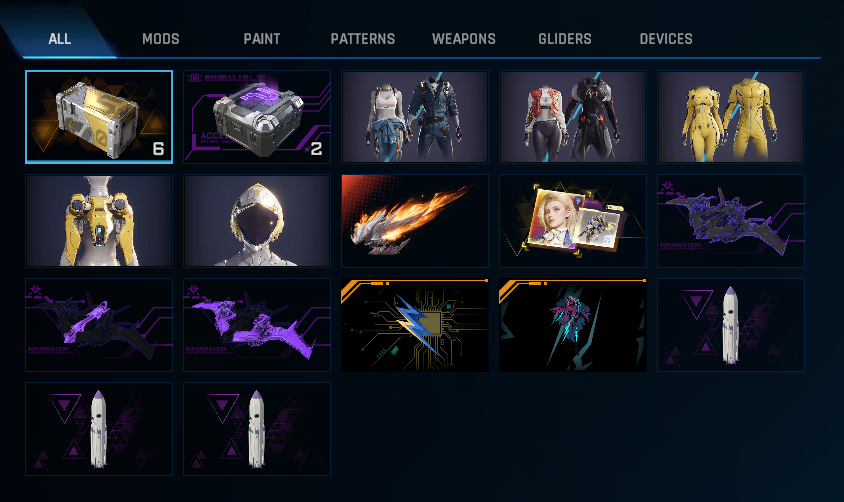Choose the denim jacket outfit pair
Image resolution: width=844 pixels, height=502 pixels.
point(415,117)
